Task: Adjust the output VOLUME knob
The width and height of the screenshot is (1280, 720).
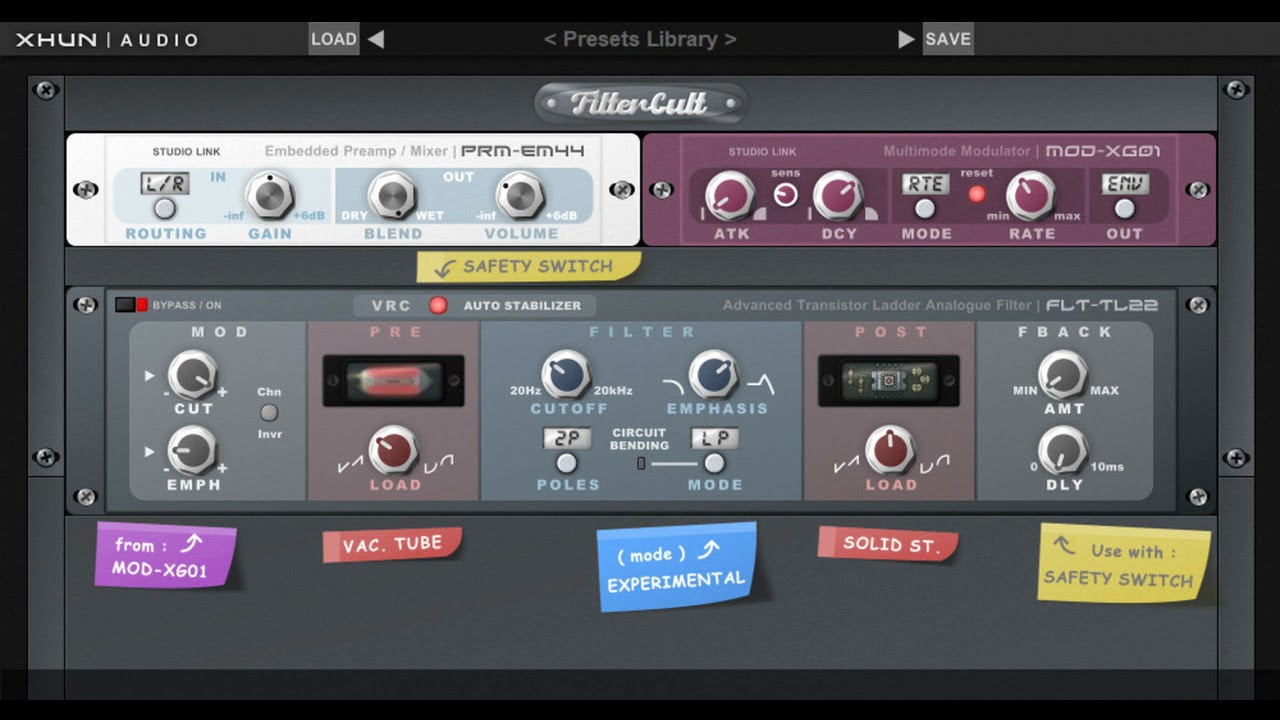Action: pyautogui.click(x=520, y=195)
